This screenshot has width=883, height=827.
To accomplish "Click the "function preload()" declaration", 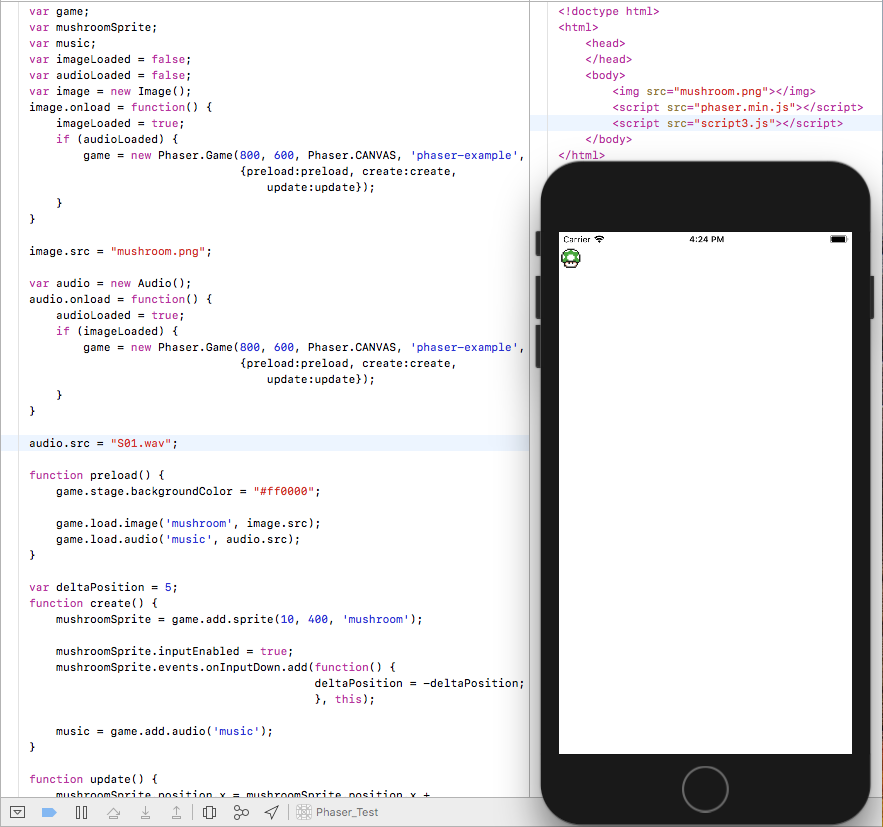I will pyautogui.click(x=97, y=475).
